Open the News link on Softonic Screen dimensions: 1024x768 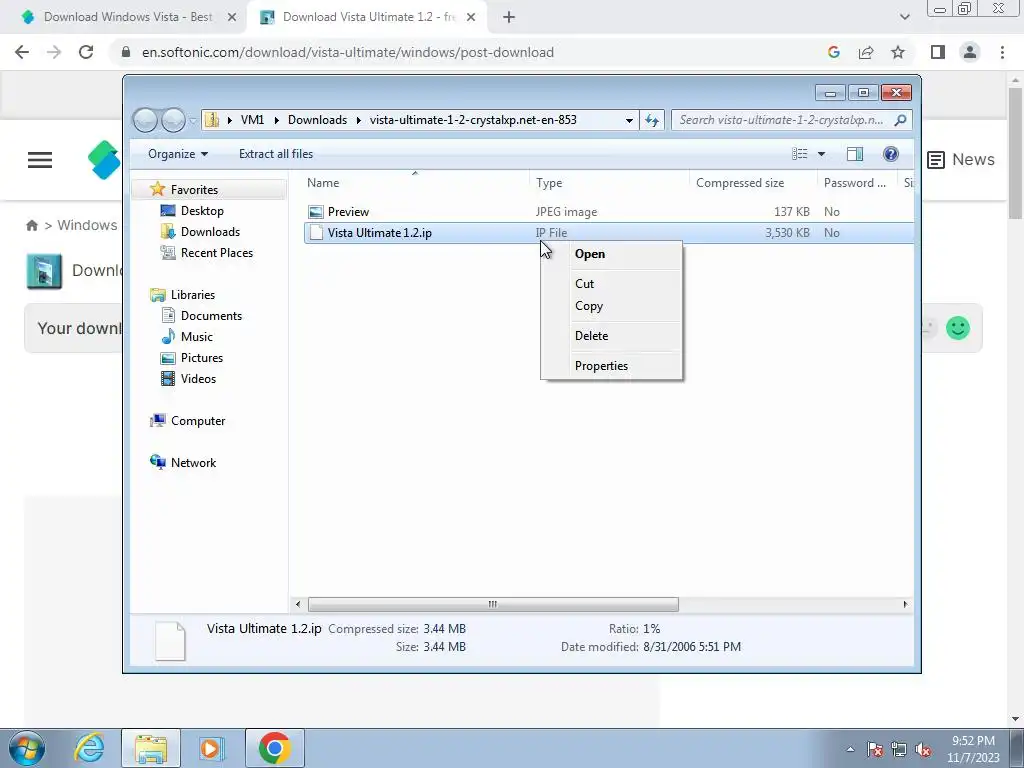(961, 160)
